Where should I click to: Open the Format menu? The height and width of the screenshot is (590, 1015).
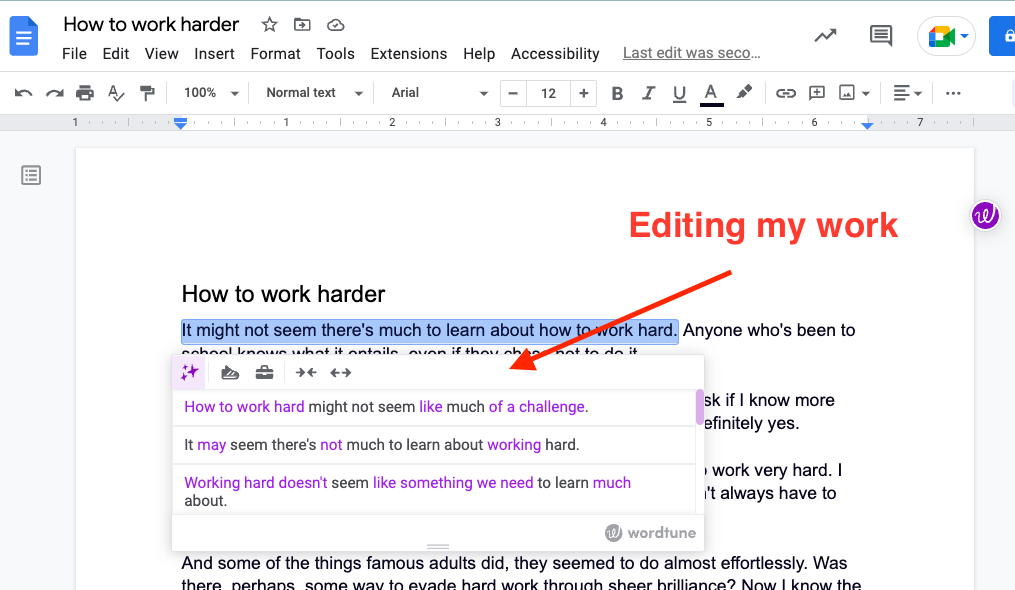[x=275, y=54]
